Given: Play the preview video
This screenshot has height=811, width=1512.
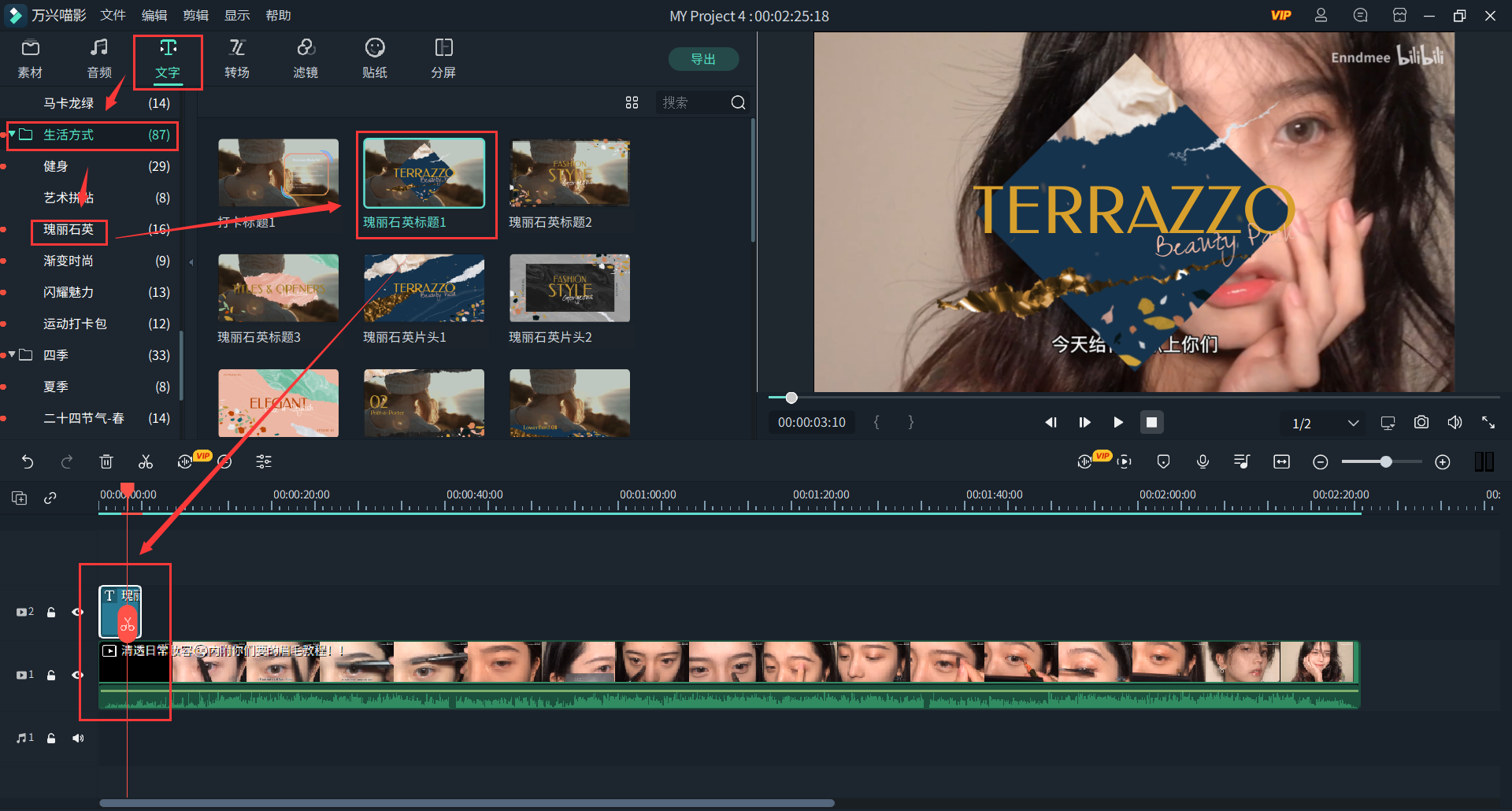Looking at the screenshot, I should tap(1117, 423).
